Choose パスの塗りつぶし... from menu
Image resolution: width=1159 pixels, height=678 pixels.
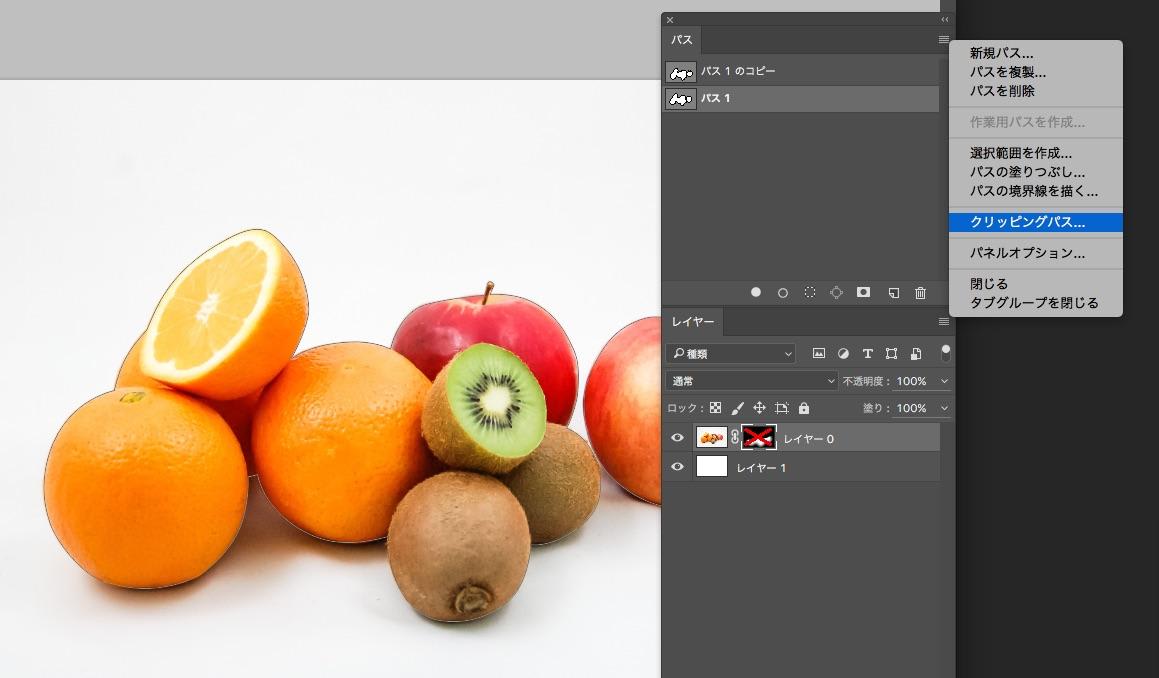1027,172
